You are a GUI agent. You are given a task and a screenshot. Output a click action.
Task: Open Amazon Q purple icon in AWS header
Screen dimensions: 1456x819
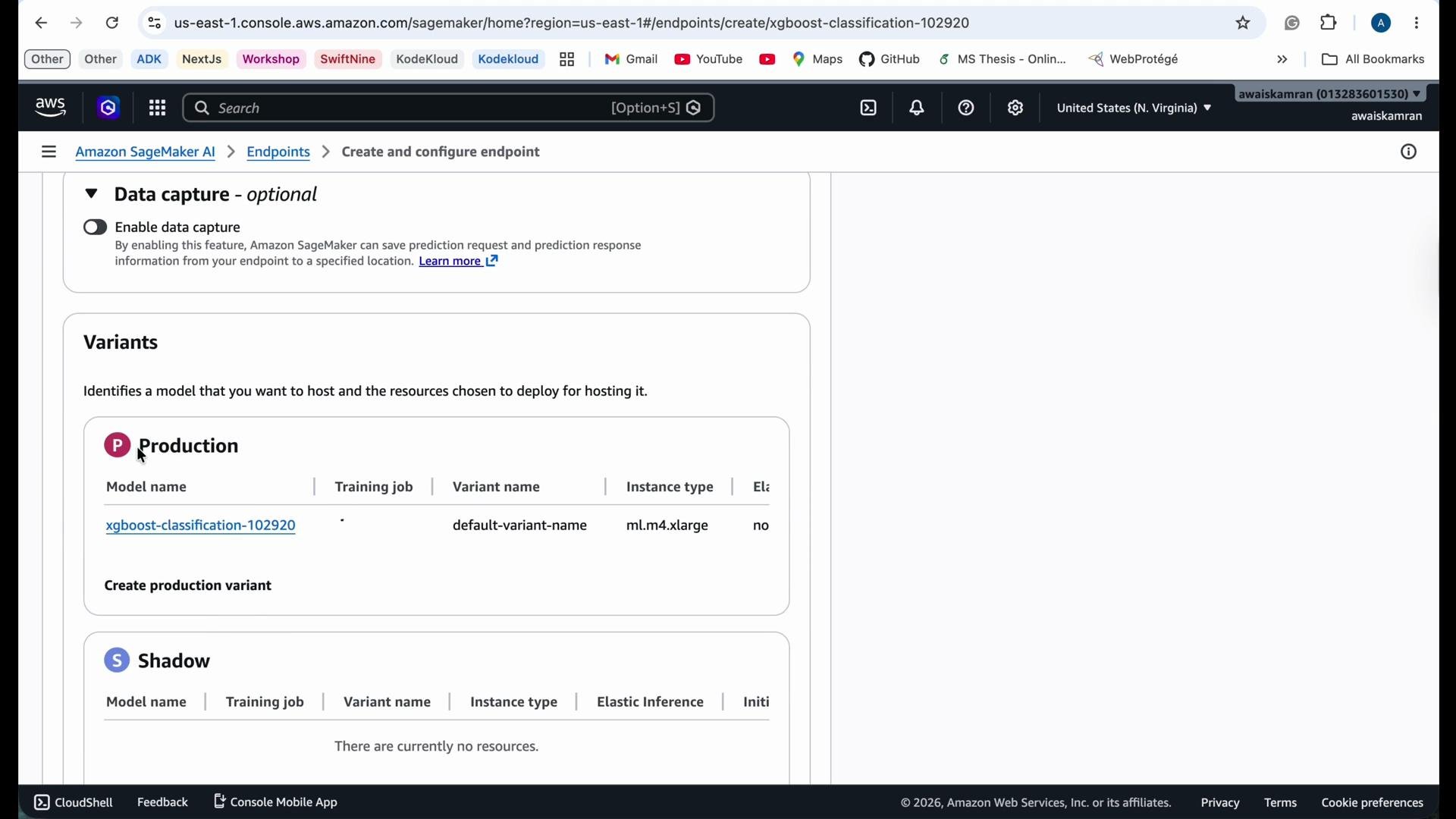(108, 108)
